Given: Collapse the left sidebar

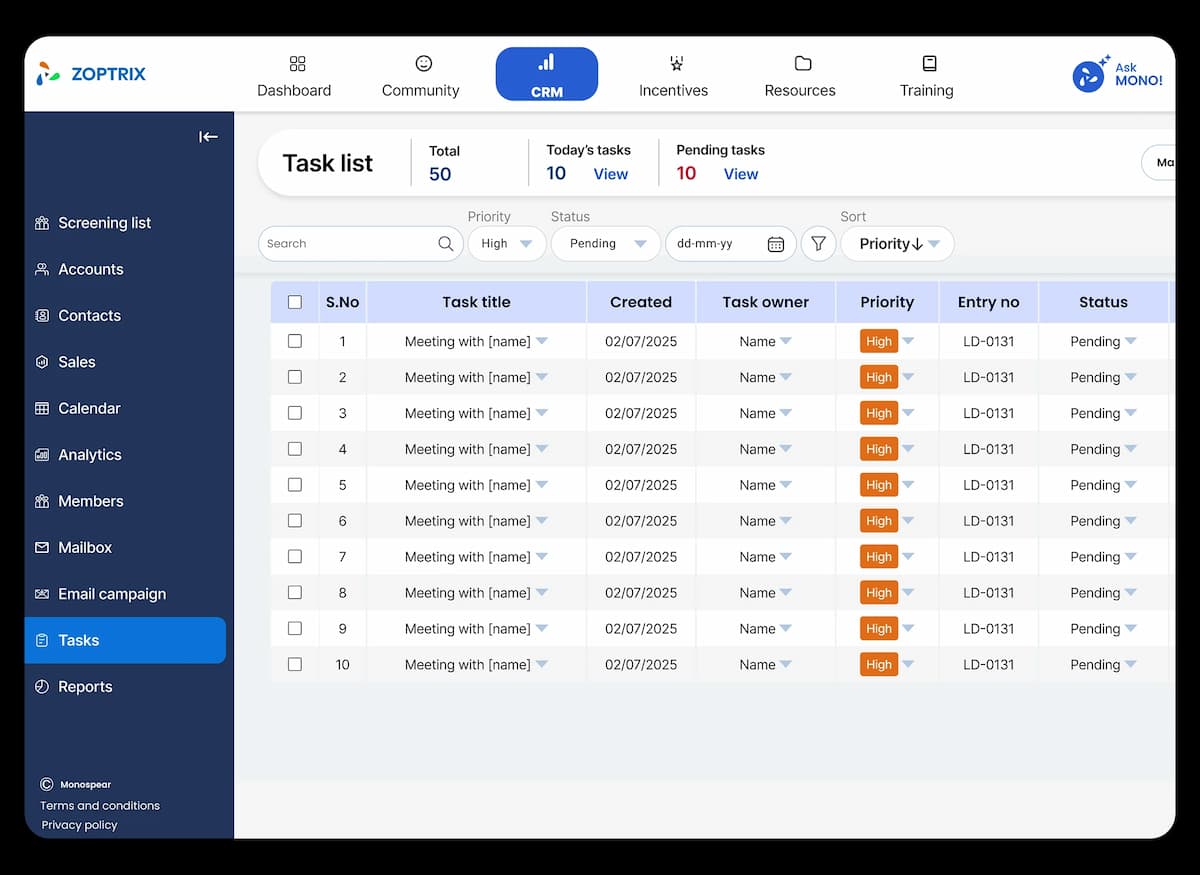Looking at the screenshot, I should [x=208, y=137].
